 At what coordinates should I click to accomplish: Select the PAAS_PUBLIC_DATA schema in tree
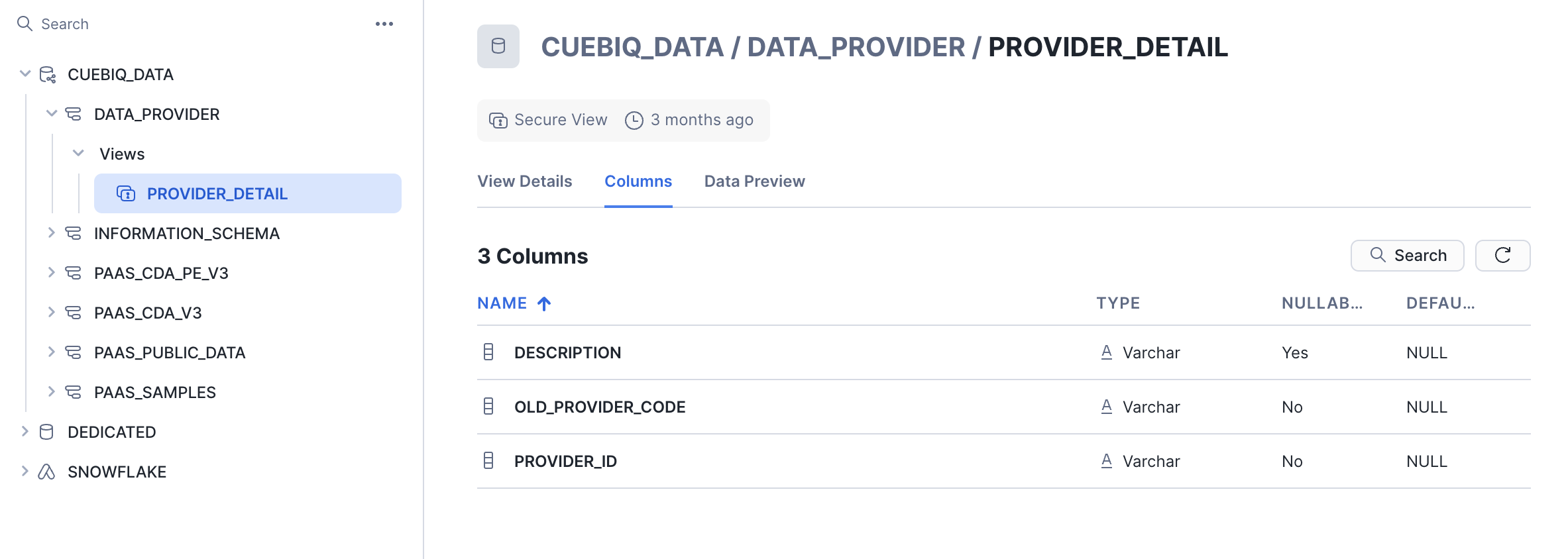tap(170, 352)
